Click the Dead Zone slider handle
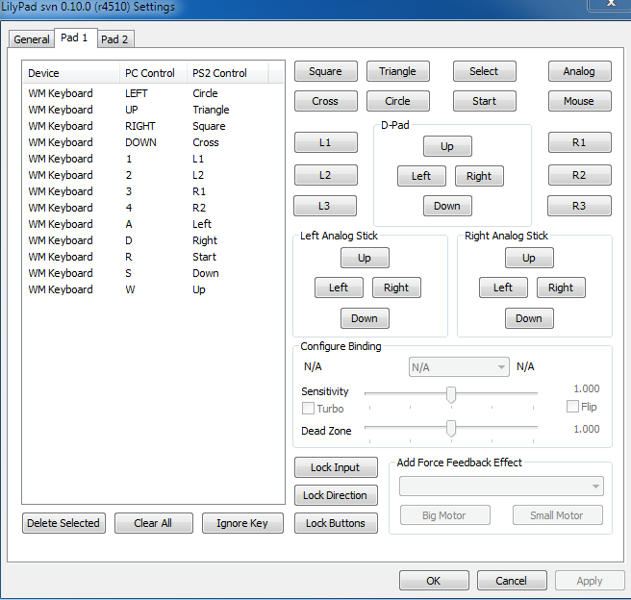Image resolution: width=631 pixels, height=600 pixels. coord(451,429)
